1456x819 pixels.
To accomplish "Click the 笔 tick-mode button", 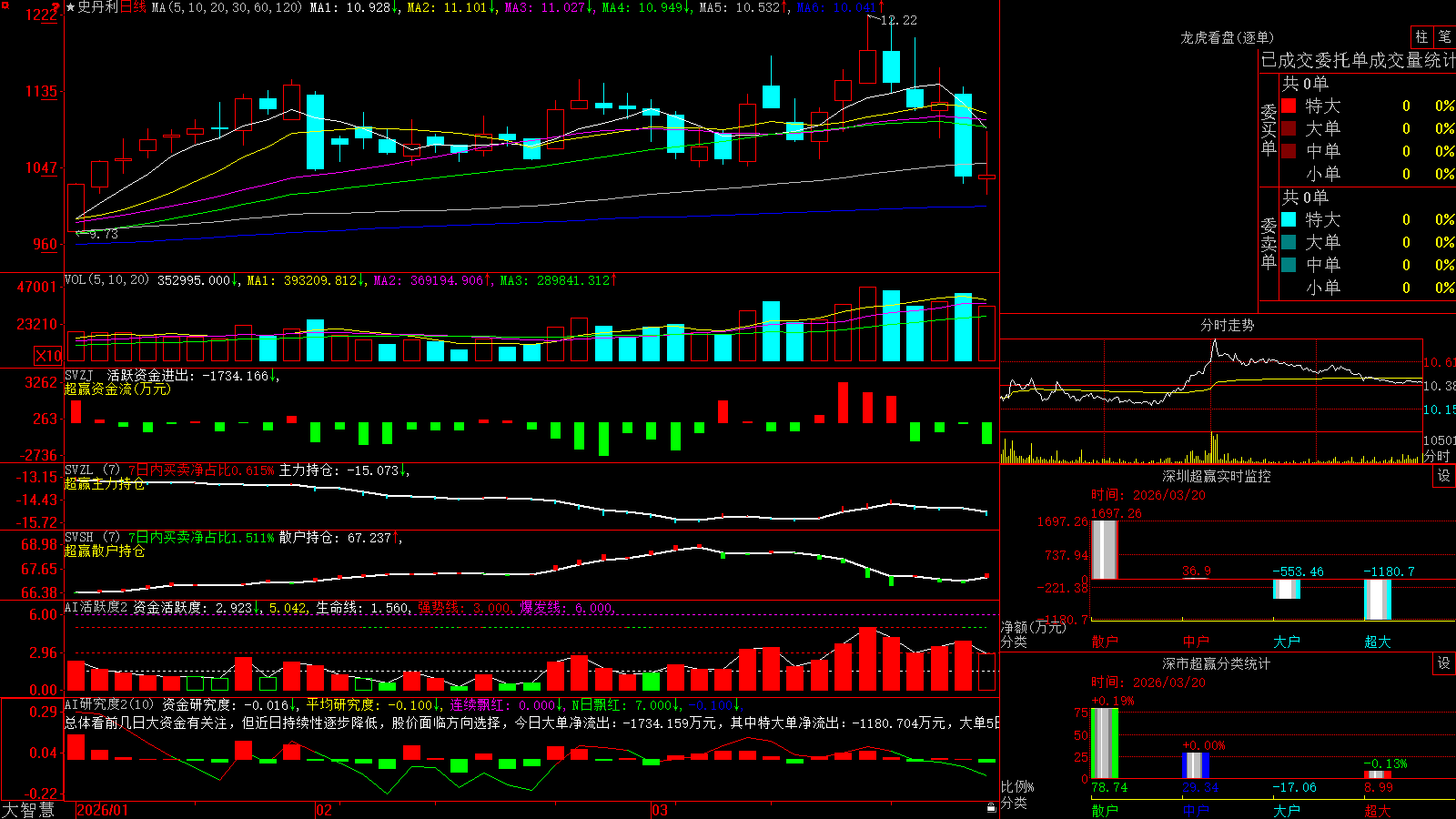I will tap(1444, 37).
